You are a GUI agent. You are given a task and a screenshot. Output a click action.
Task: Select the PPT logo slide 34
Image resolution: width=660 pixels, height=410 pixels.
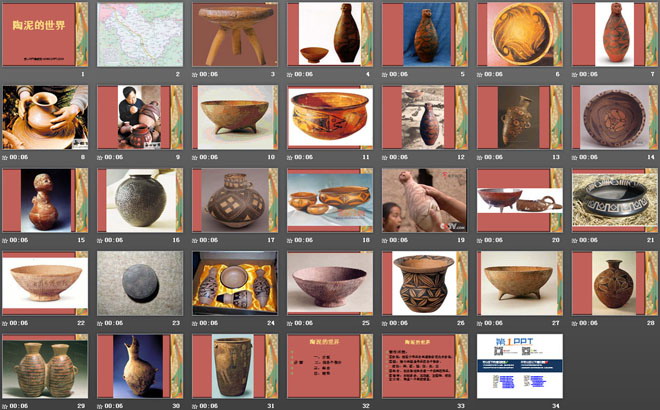click(519, 366)
